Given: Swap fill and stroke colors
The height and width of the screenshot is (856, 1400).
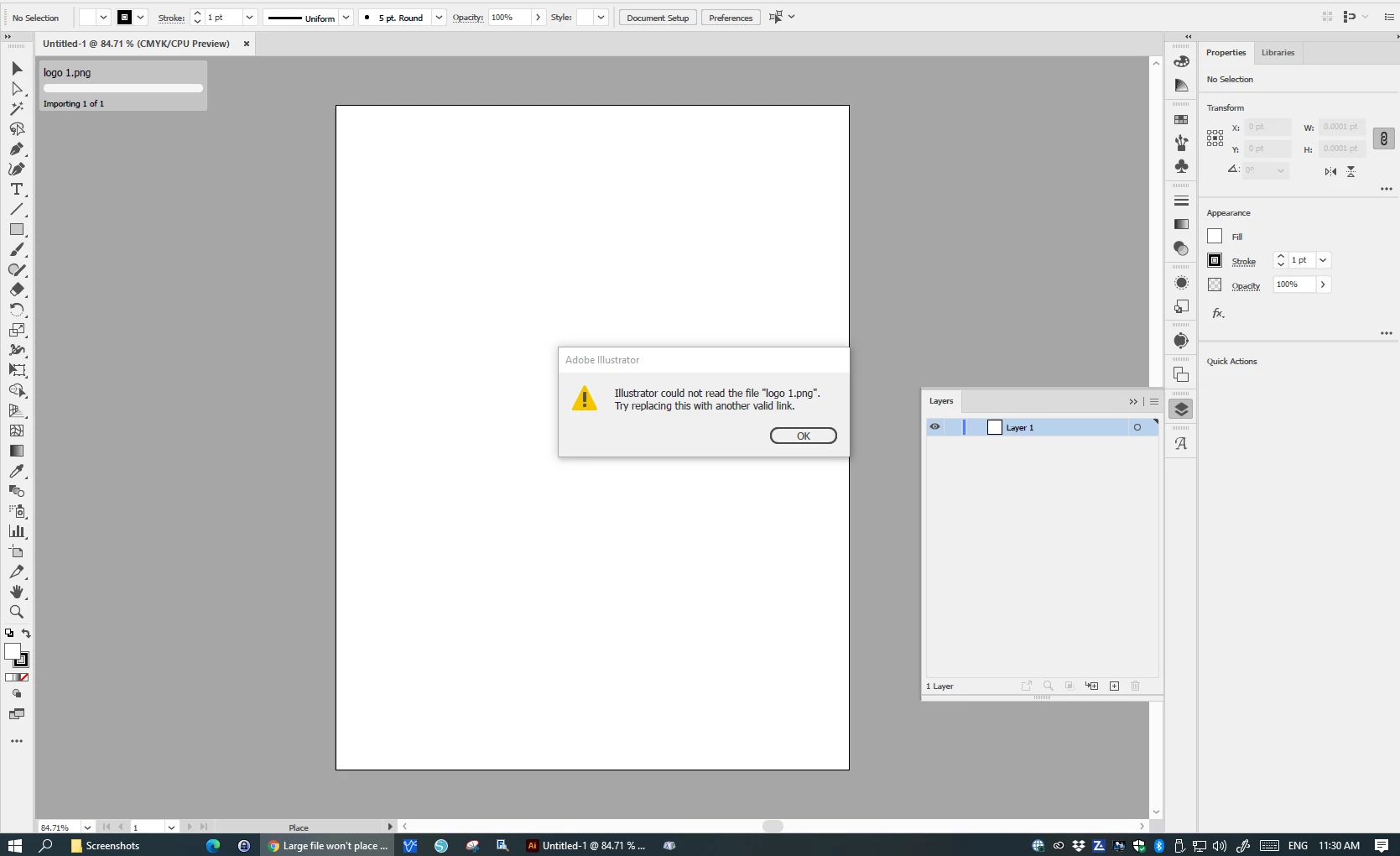Looking at the screenshot, I should click(26, 634).
